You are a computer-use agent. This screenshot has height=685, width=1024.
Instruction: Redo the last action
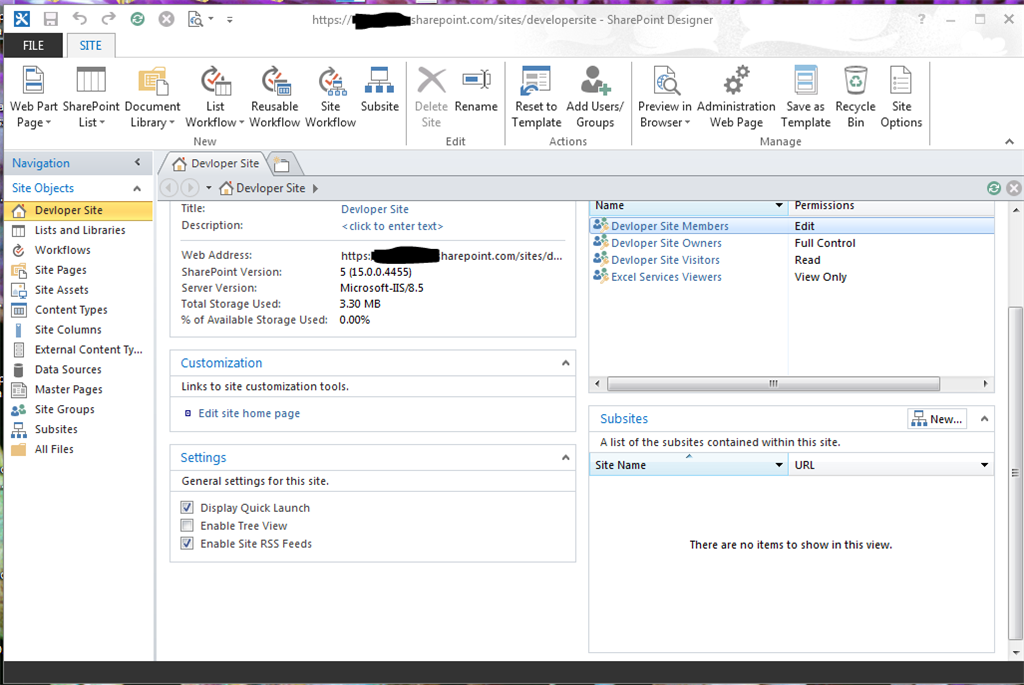(108, 19)
